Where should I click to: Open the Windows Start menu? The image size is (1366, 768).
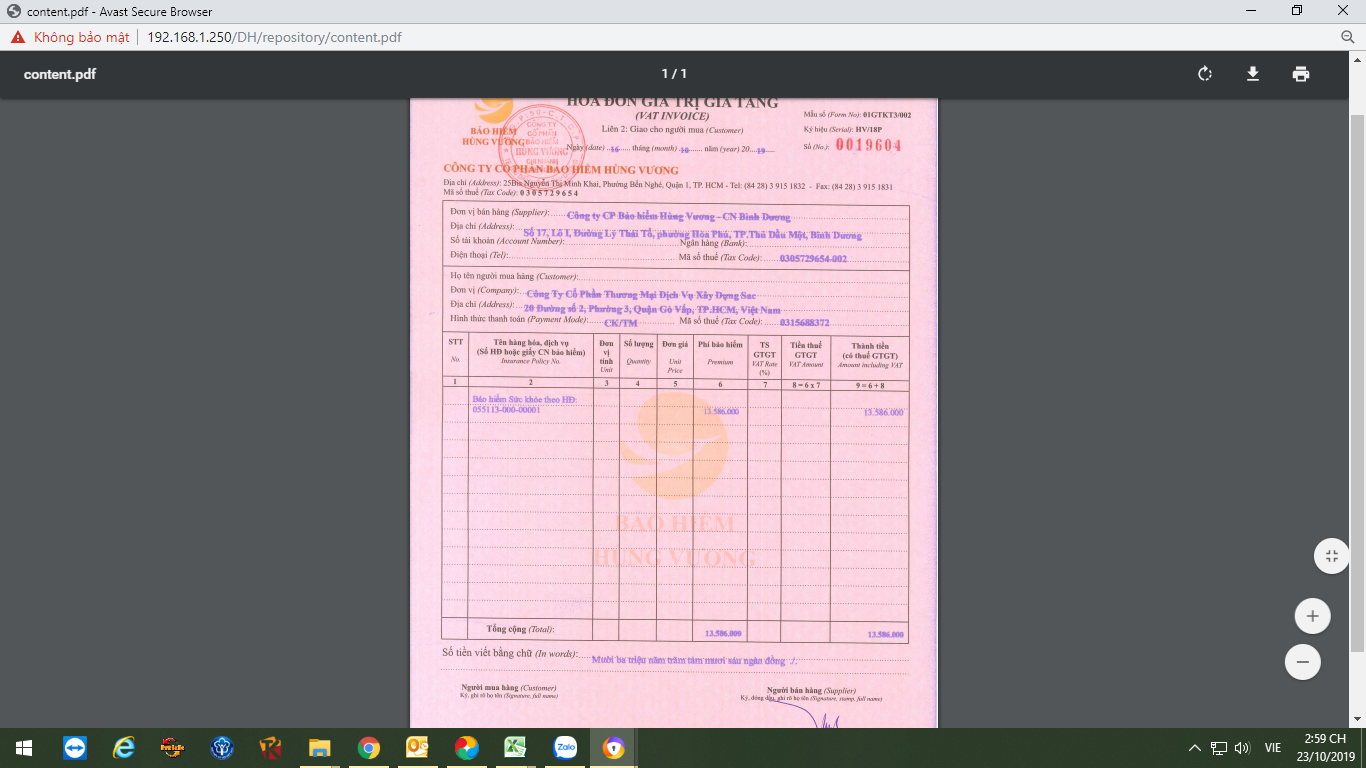(x=24, y=748)
